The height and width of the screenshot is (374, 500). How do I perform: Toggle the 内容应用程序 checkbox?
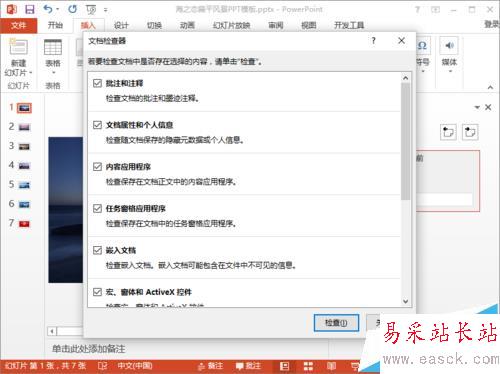coord(97,167)
